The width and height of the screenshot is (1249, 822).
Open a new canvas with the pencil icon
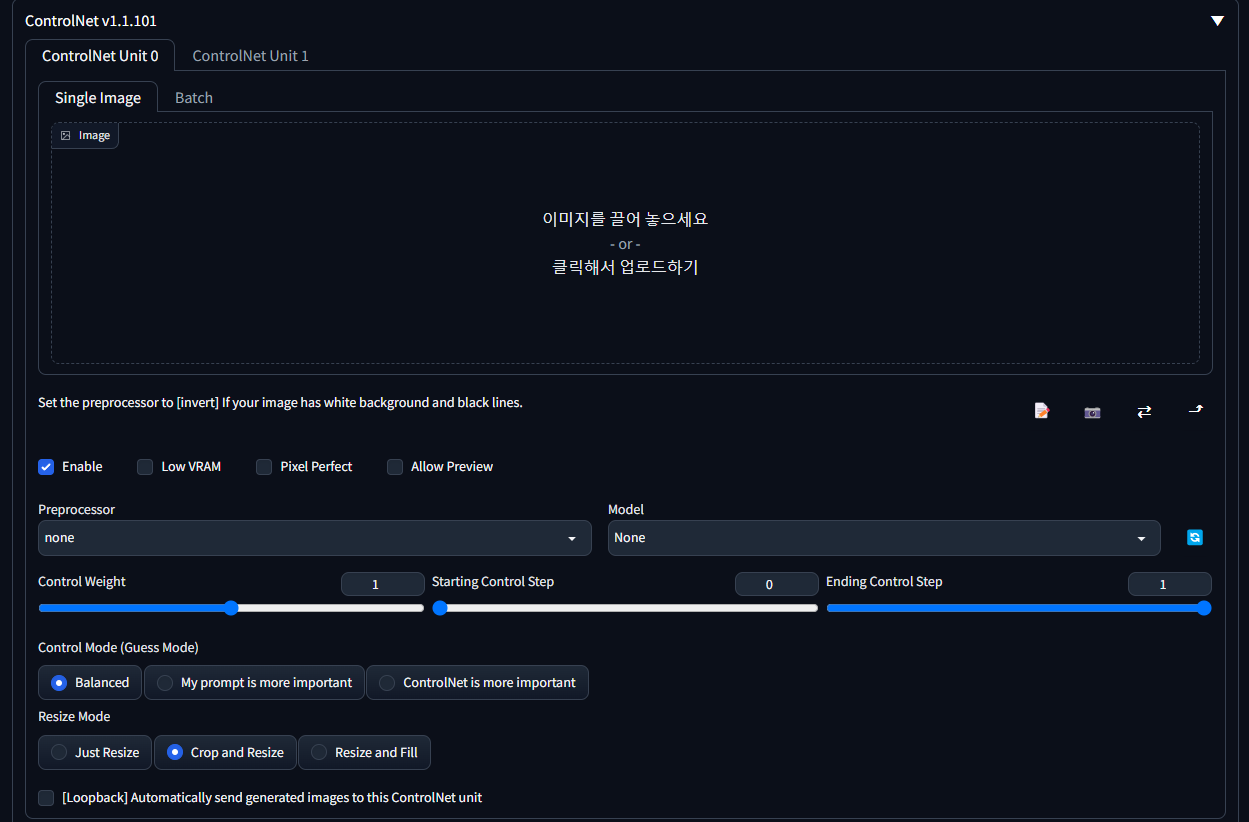pos(1041,410)
